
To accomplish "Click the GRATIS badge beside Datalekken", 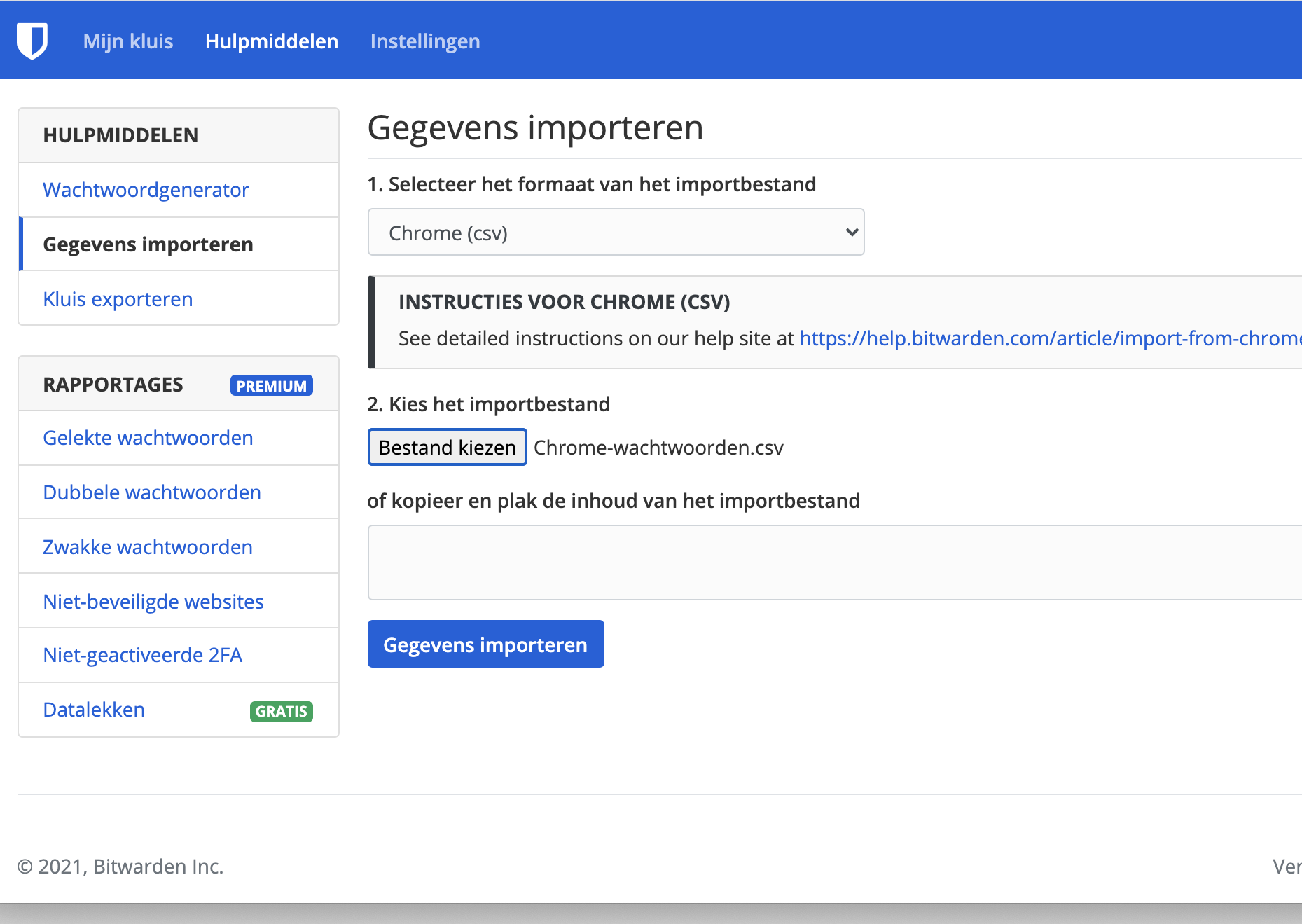I will [282, 711].
